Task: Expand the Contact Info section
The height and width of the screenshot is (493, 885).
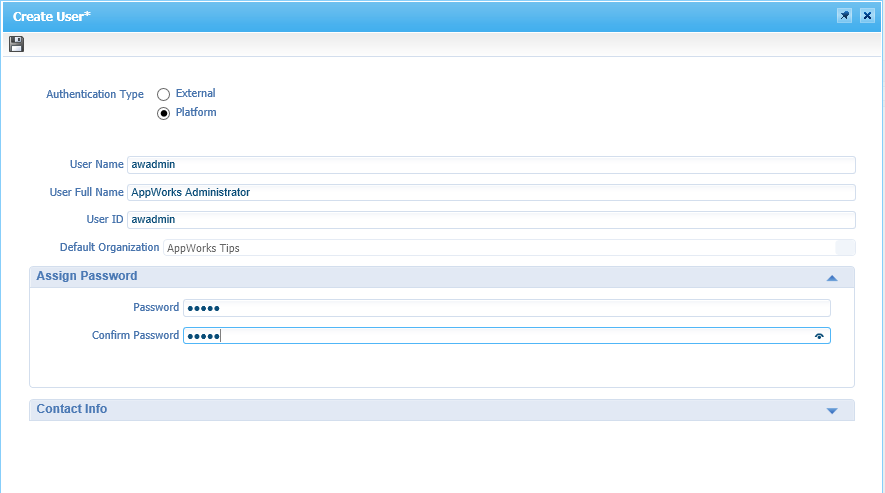Action: pos(831,411)
